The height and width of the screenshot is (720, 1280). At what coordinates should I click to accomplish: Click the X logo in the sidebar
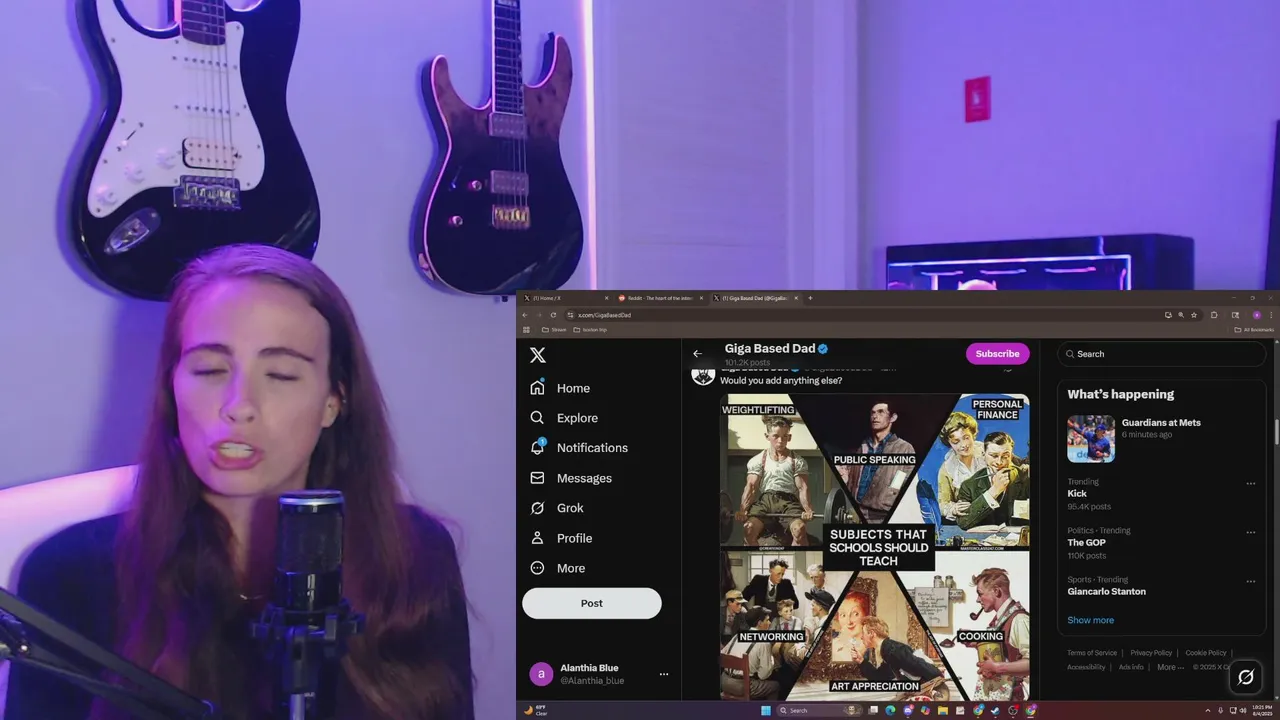[x=537, y=355]
